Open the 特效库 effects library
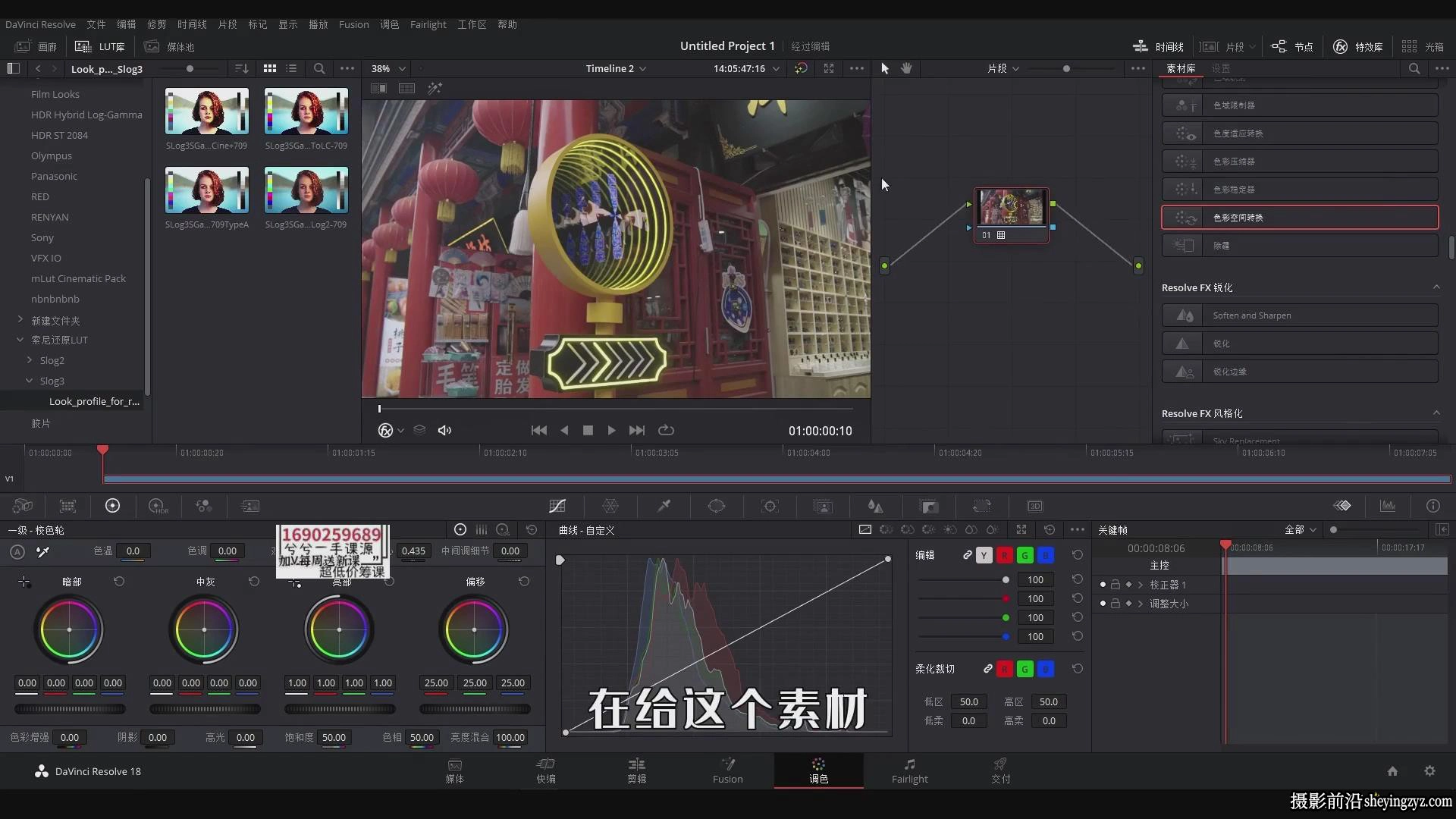Viewport: 1456px width, 819px height. [x=1358, y=46]
